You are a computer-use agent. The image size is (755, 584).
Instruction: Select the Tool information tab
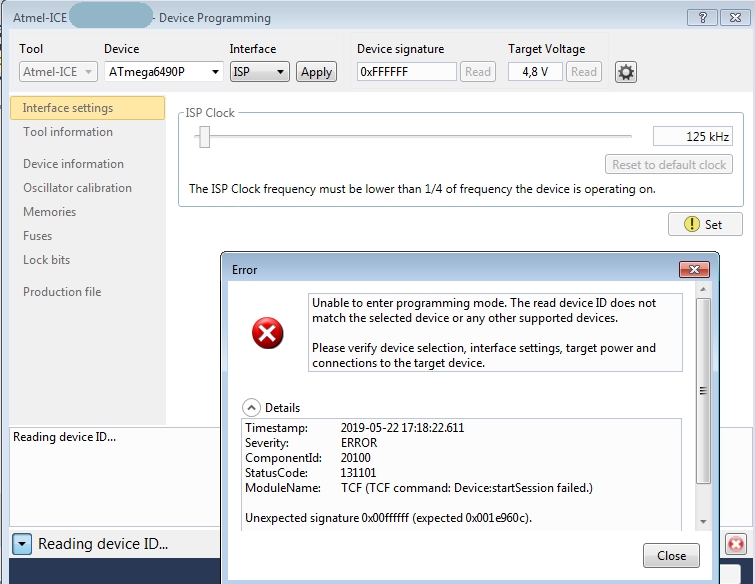point(68,132)
